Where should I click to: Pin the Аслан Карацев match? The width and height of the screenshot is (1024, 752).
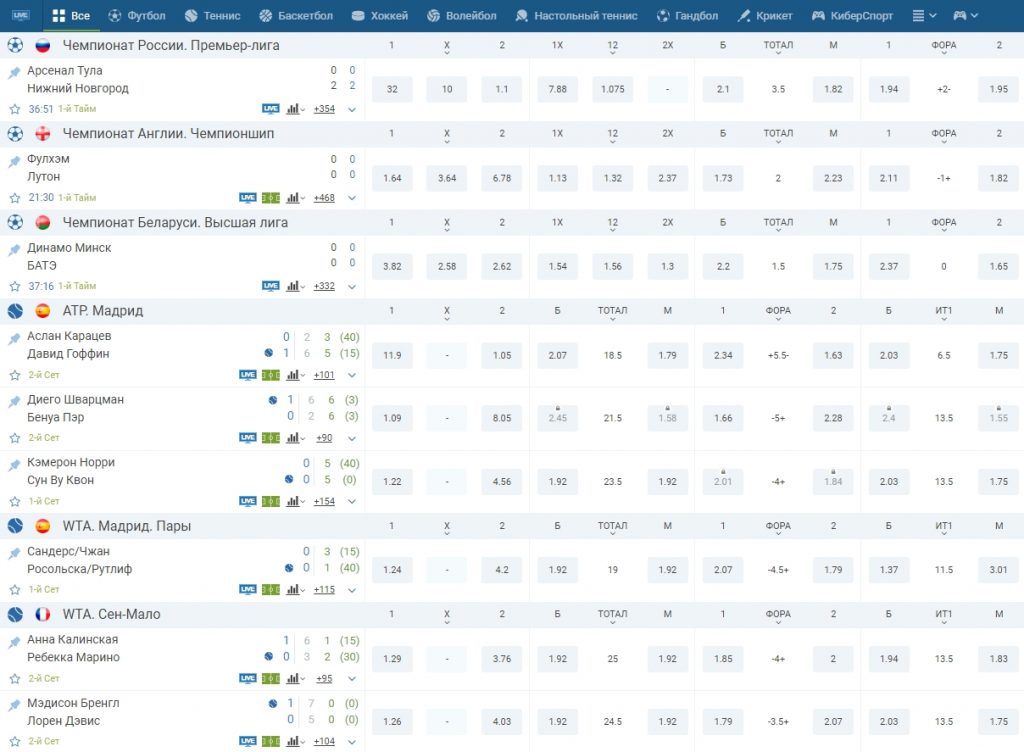[14, 339]
